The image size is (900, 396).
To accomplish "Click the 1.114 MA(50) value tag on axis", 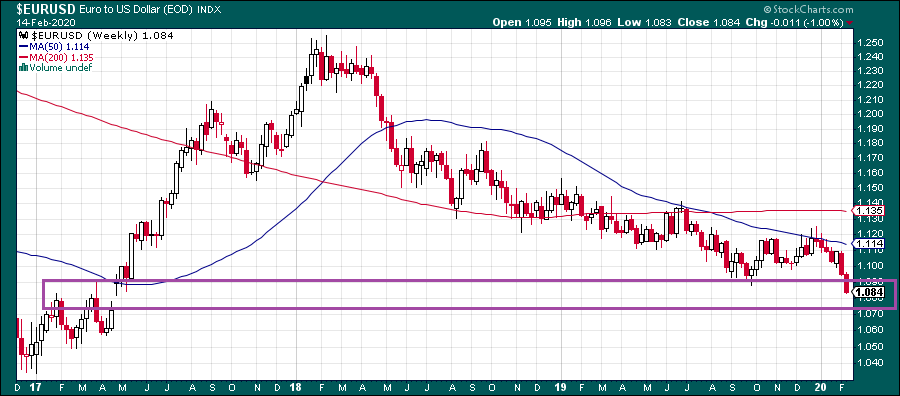I will [868, 244].
